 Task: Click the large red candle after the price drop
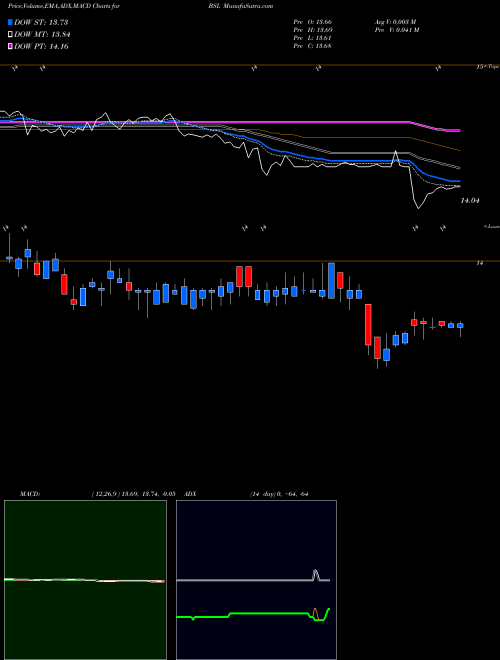(368, 325)
